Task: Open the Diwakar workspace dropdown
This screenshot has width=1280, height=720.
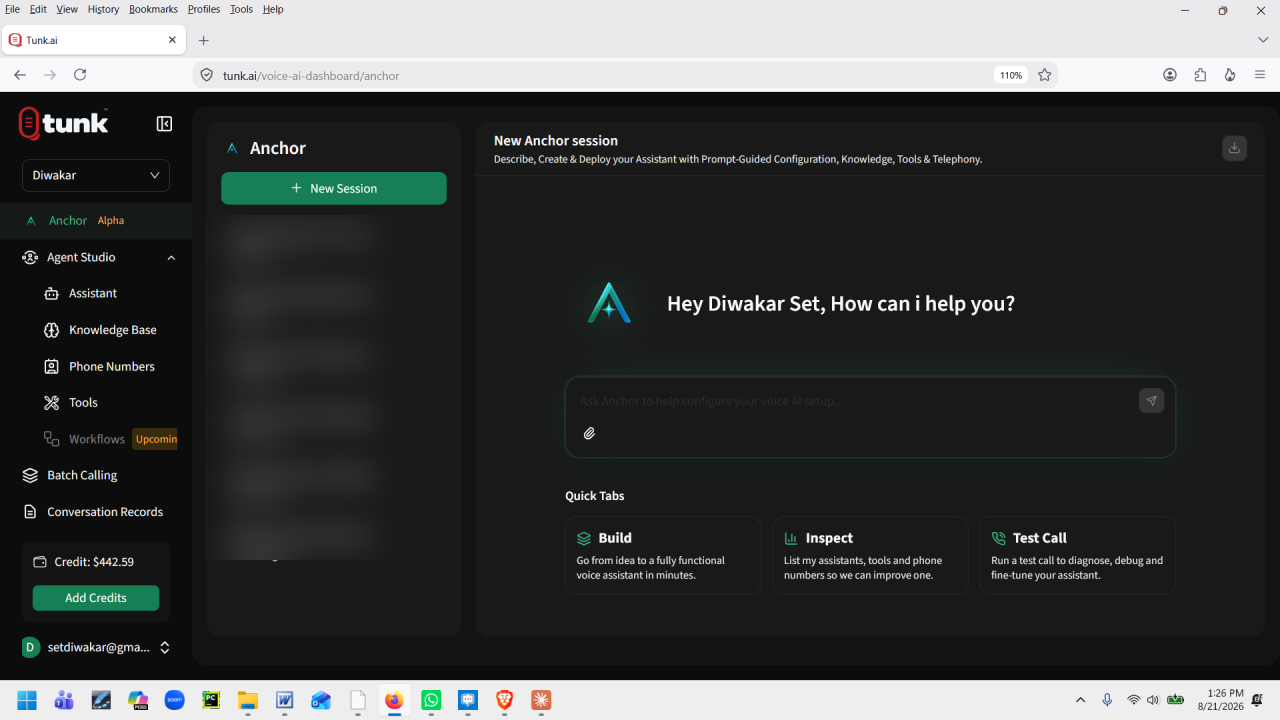Action: pyautogui.click(x=96, y=175)
